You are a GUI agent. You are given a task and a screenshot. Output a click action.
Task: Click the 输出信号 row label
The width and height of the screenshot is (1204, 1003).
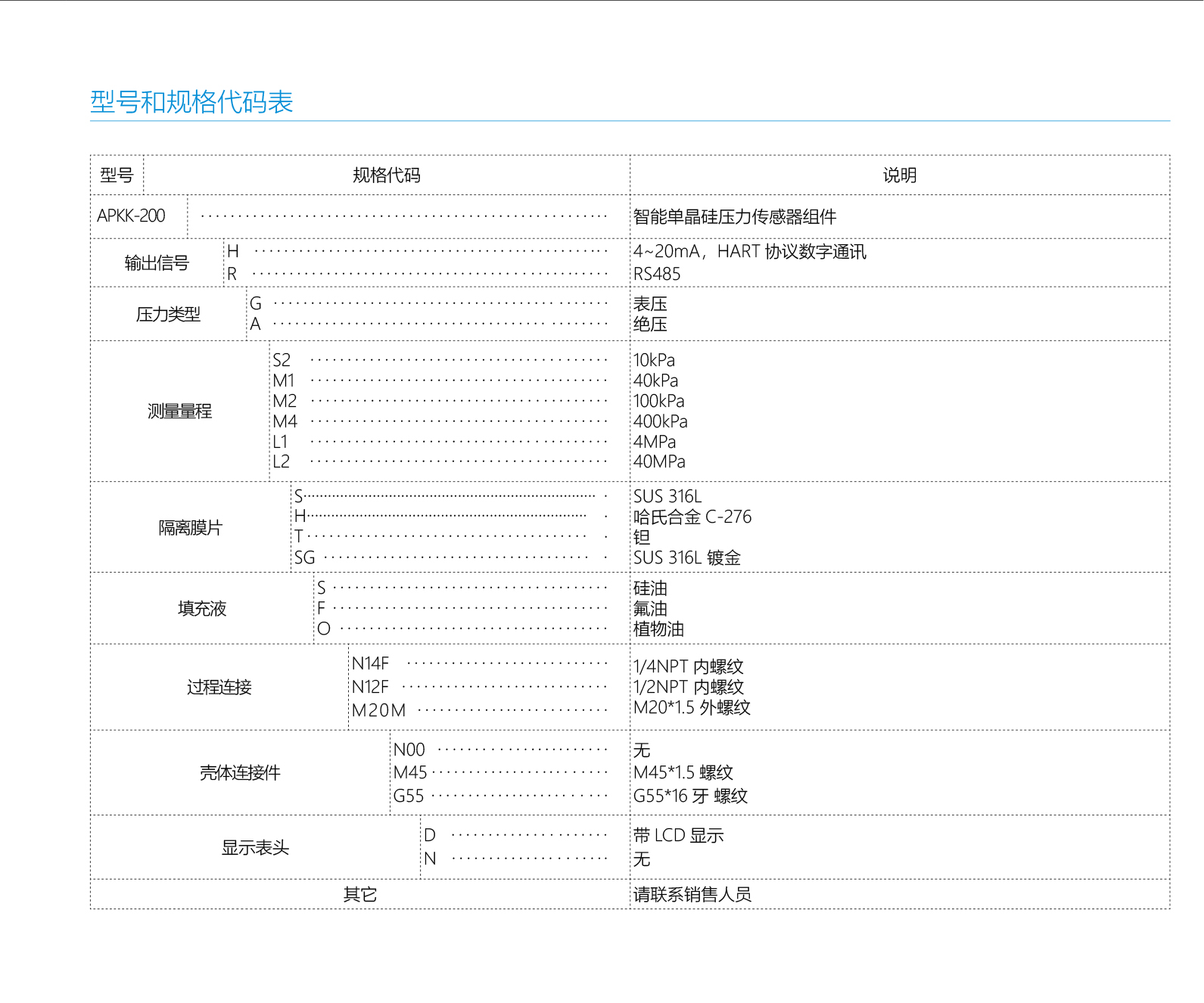[157, 263]
